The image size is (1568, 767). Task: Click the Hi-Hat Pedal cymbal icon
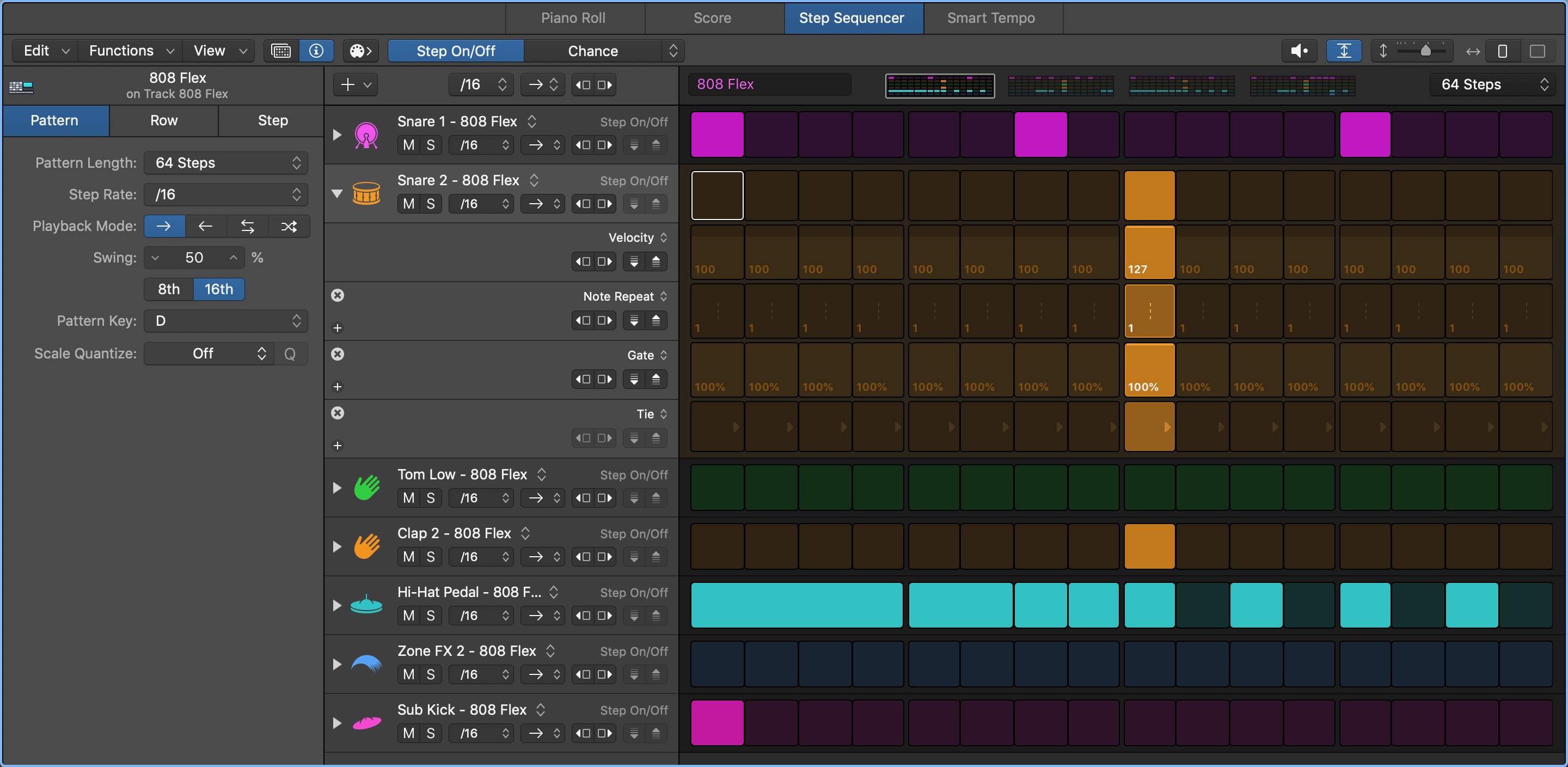pos(366,604)
